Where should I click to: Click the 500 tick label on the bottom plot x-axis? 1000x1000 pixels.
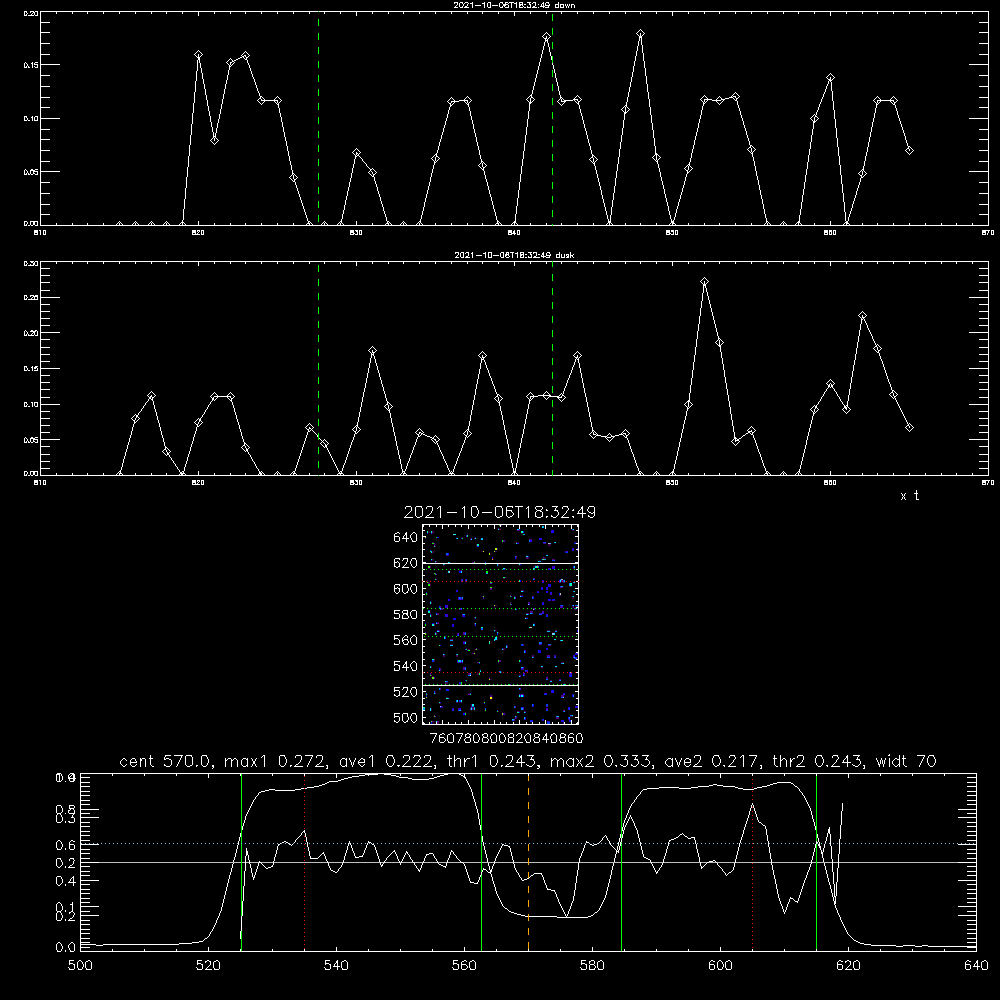pos(80,966)
